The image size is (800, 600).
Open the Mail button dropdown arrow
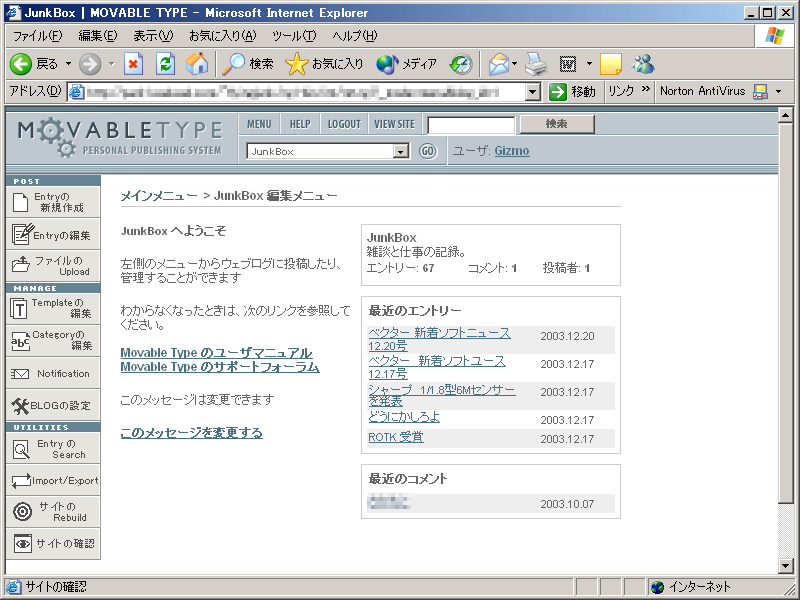pyautogui.click(x=514, y=64)
